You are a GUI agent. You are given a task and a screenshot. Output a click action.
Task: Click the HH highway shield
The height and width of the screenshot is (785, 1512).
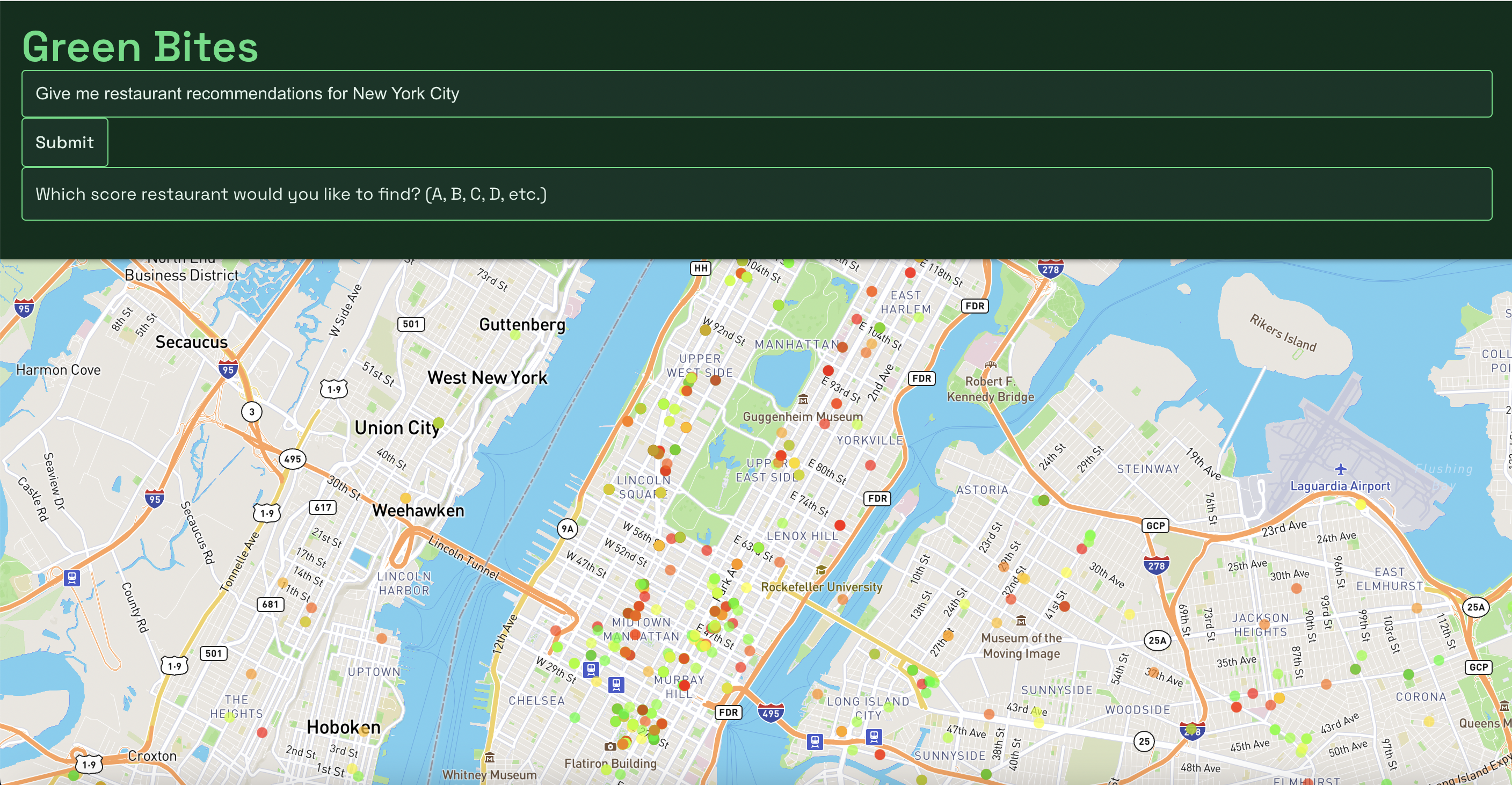pyautogui.click(x=700, y=268)
